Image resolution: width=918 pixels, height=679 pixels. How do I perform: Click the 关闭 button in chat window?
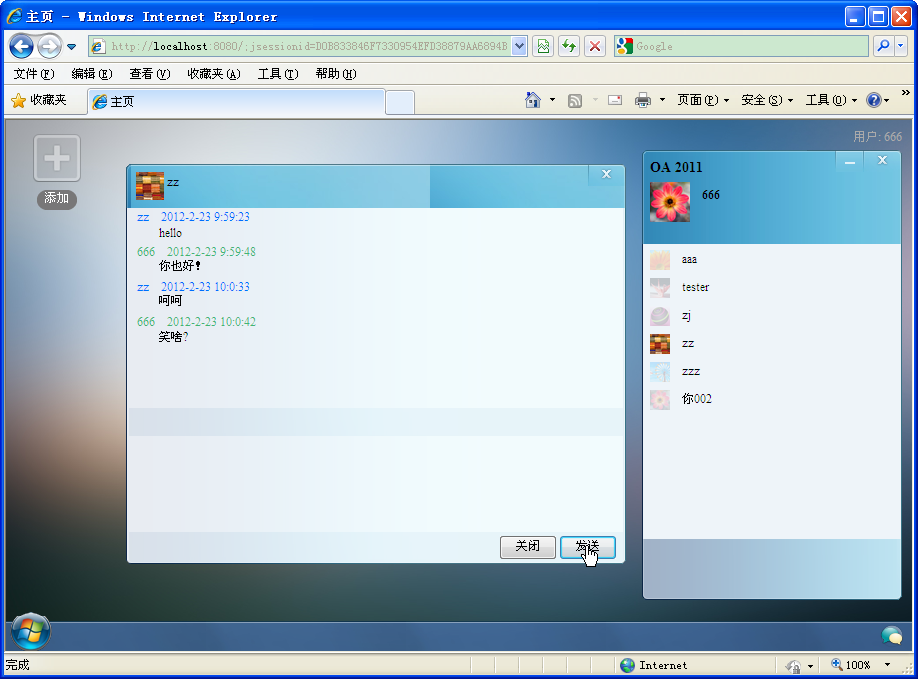pyautogui.click(x=528, y=547)
